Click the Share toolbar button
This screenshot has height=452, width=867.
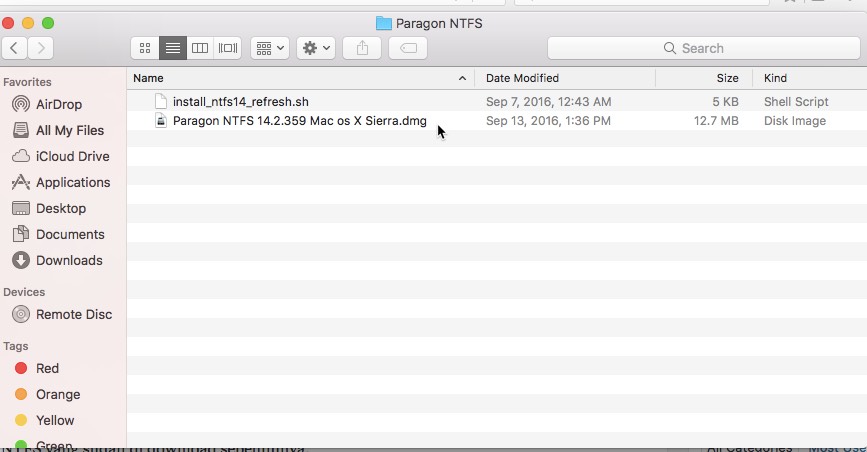click(362, 48)
